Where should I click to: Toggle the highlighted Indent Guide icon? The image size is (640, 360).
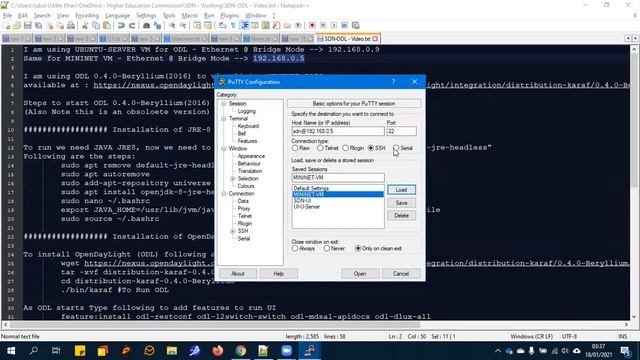tap(244, 25)
